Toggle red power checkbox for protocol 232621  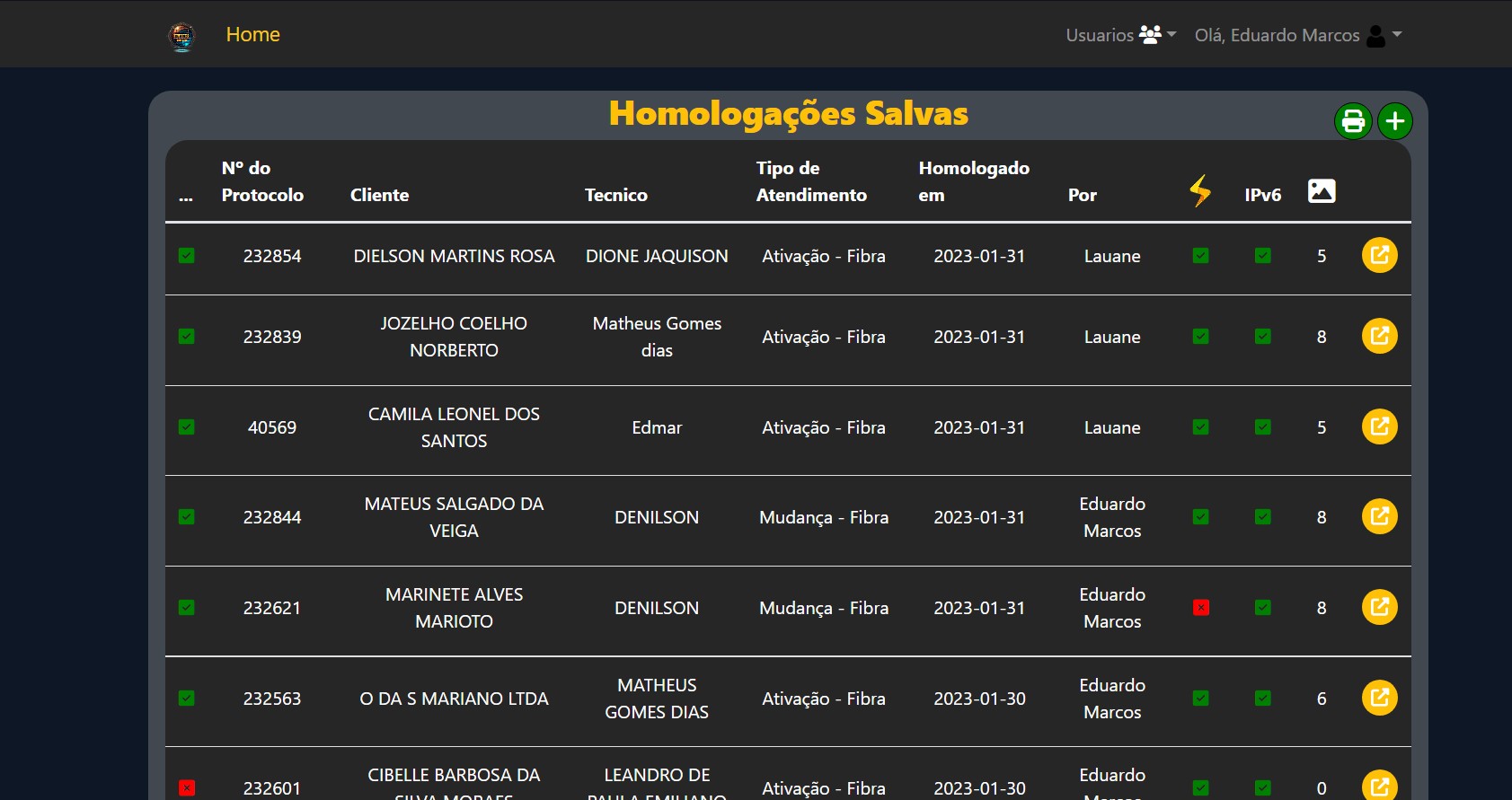[1201, 608]
